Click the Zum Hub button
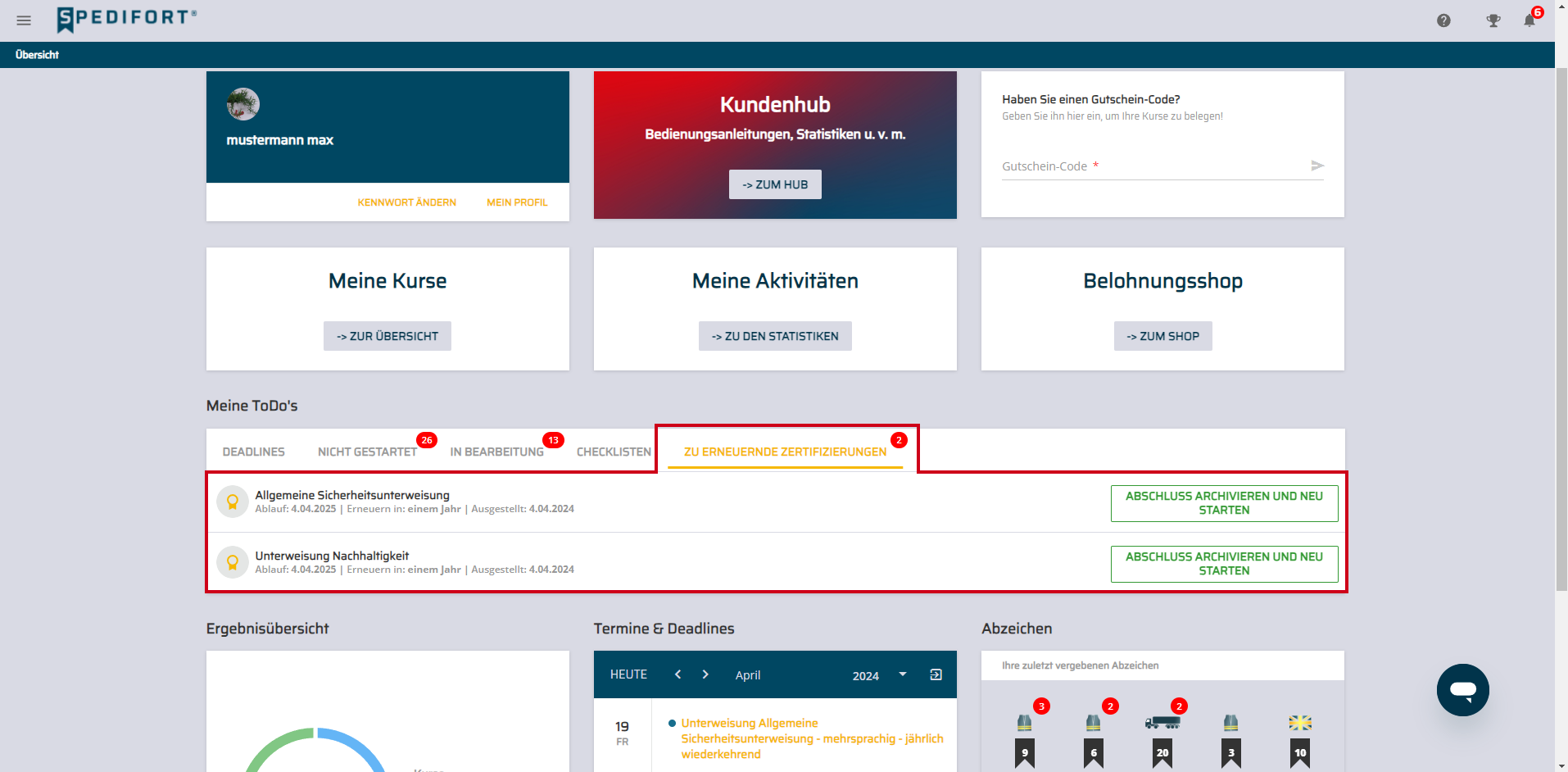This screenshot has height=772, width=1568. pos(775,184)
